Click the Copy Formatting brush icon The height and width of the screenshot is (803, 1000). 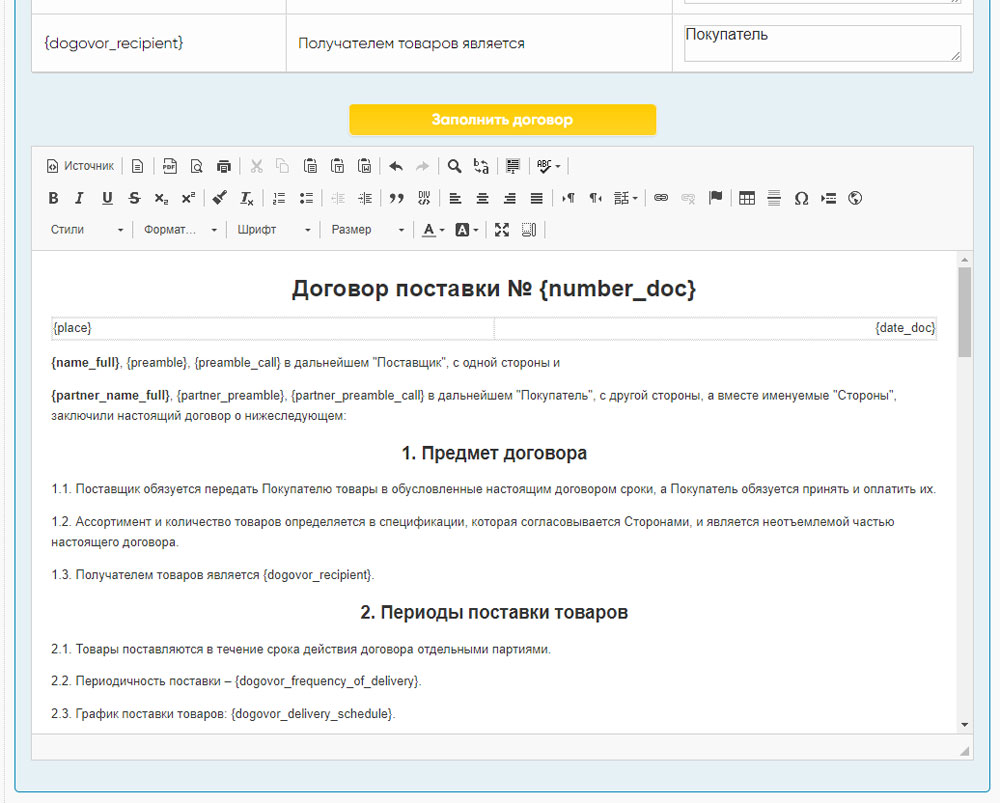[x=220, y=198]
